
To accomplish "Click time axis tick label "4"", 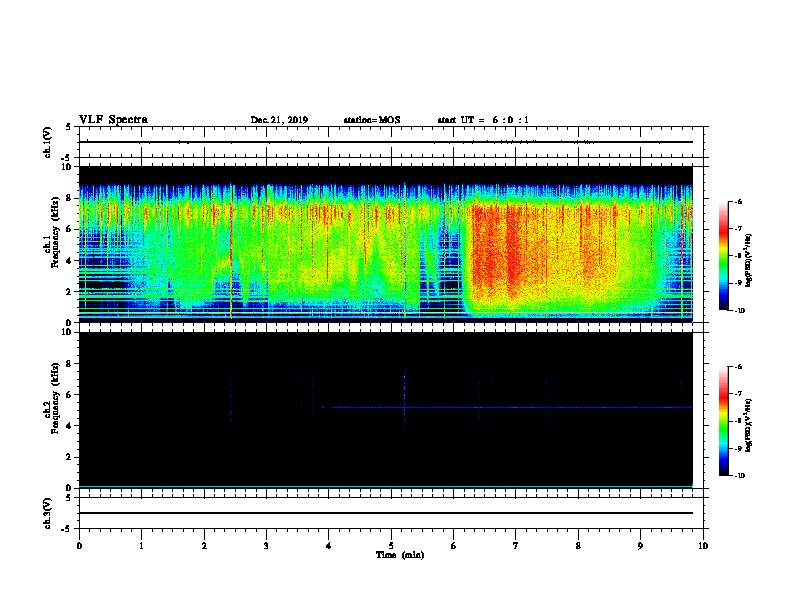I will coord(329,546).
